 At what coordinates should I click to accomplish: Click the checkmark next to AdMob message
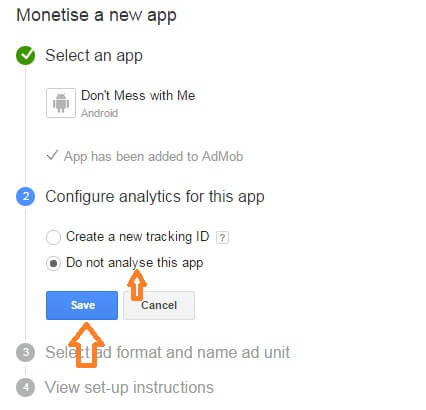pos(52,155)
